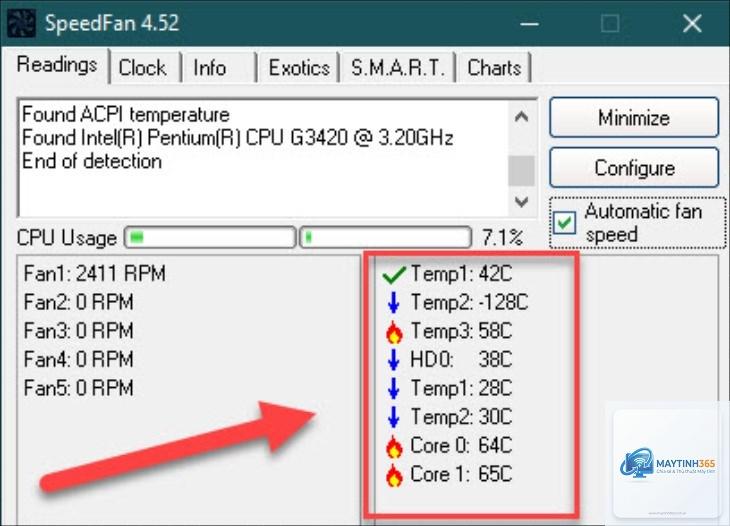Click the flame icon beside Core 0: 64C
This screenshot has height=526, width=730.
click(x=394, y=447)
